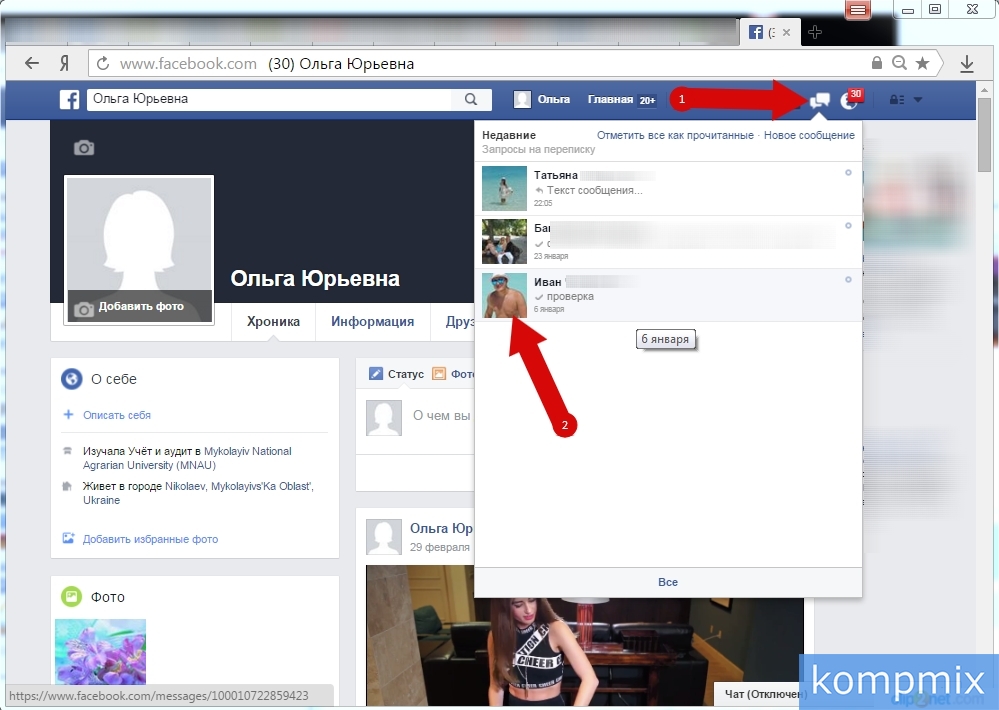Image resolution: width=999 pixels, height=710 pixels.
Task: Open the browser hamburger menu button
Action: (858, 10)
